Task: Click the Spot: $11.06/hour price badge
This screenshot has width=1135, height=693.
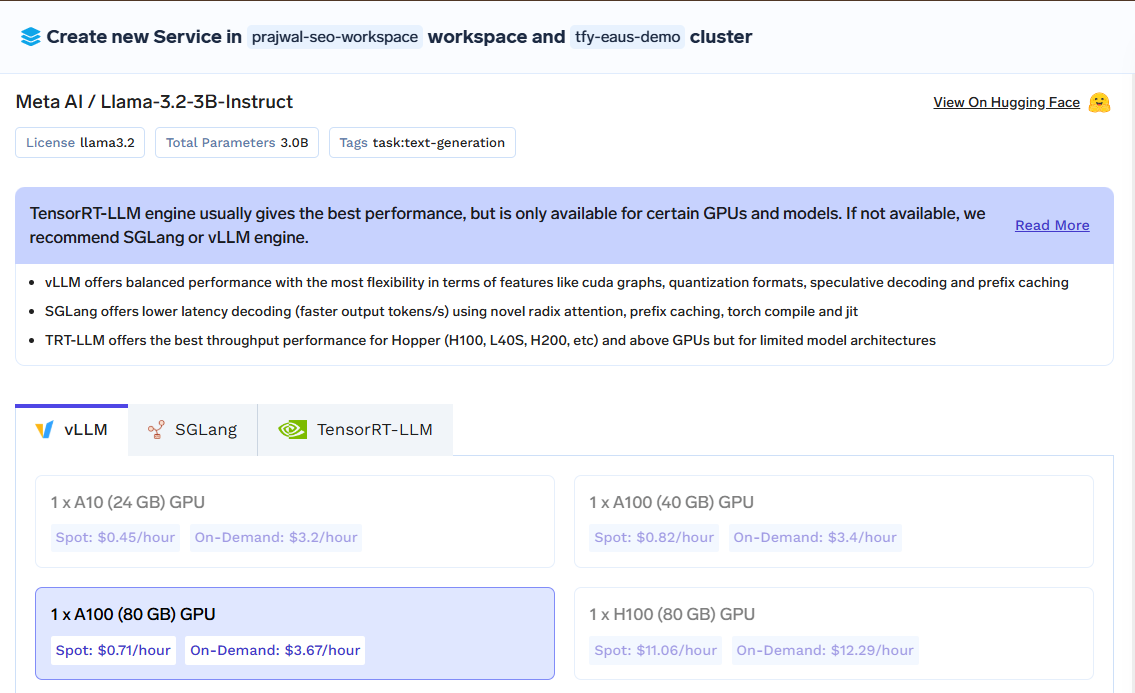Action: tap(655, 650)
